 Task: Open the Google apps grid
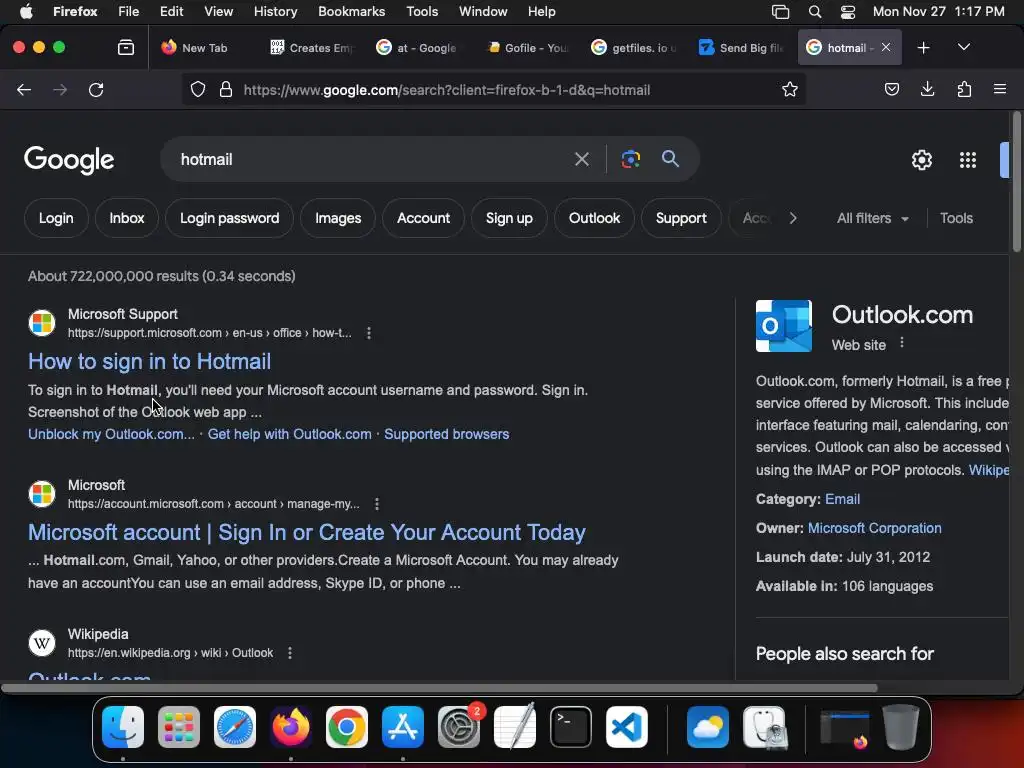[968, 160]
